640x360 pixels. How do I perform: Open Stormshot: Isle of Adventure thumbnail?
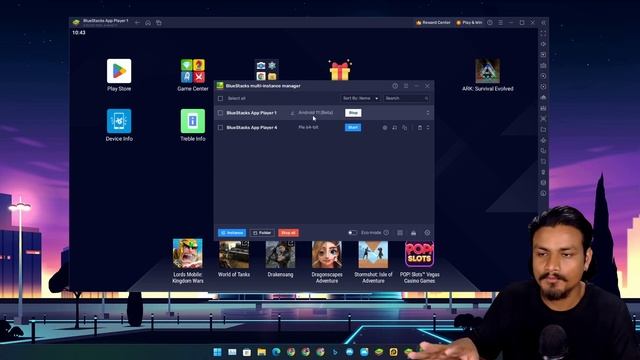tap(373, 253)
